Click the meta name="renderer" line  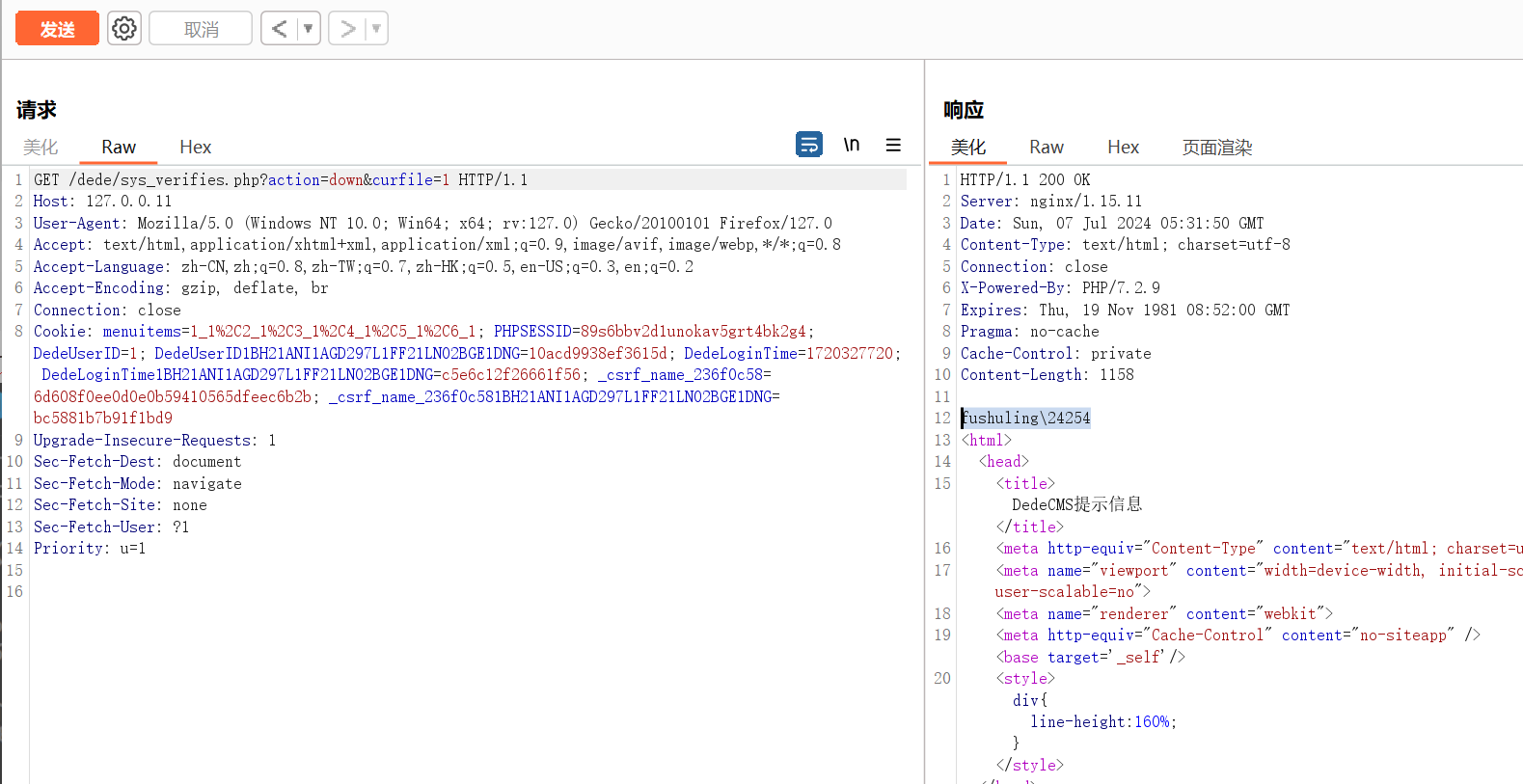click(1164, 613)
